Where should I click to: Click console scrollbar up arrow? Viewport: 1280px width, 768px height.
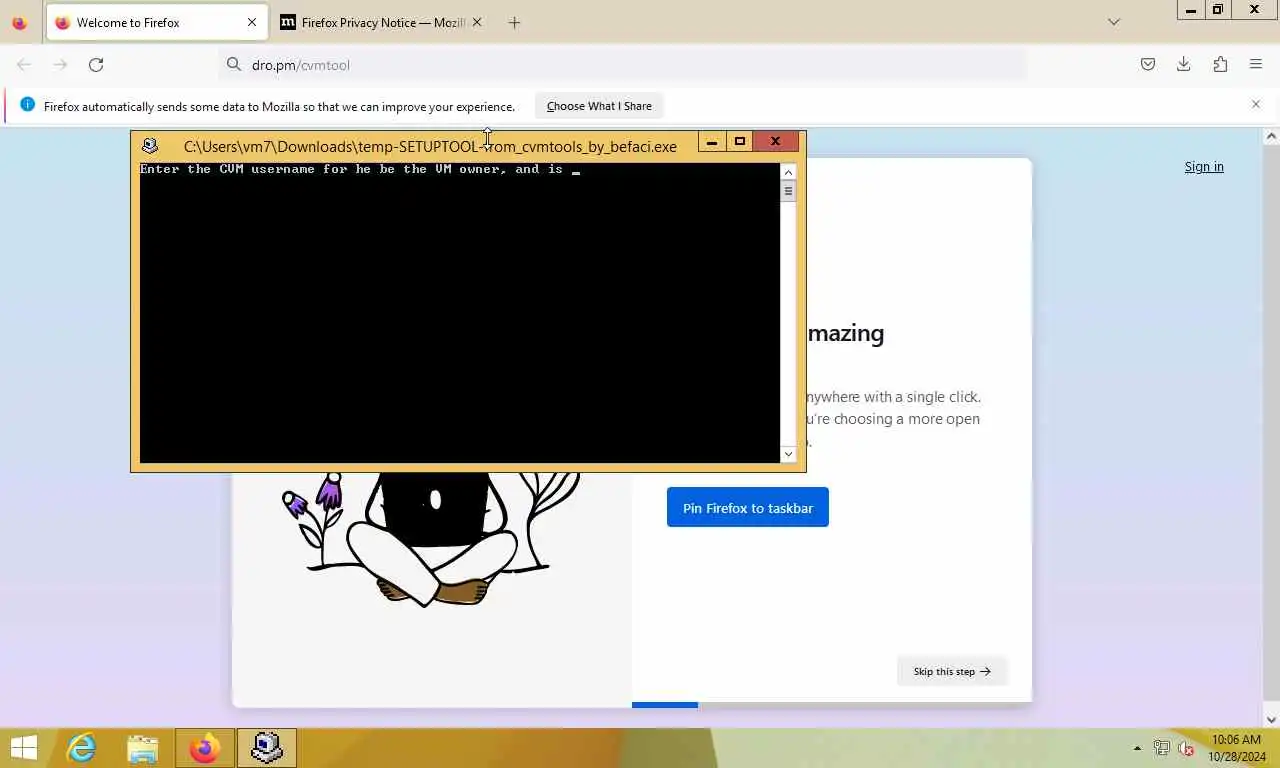[788, 172]
